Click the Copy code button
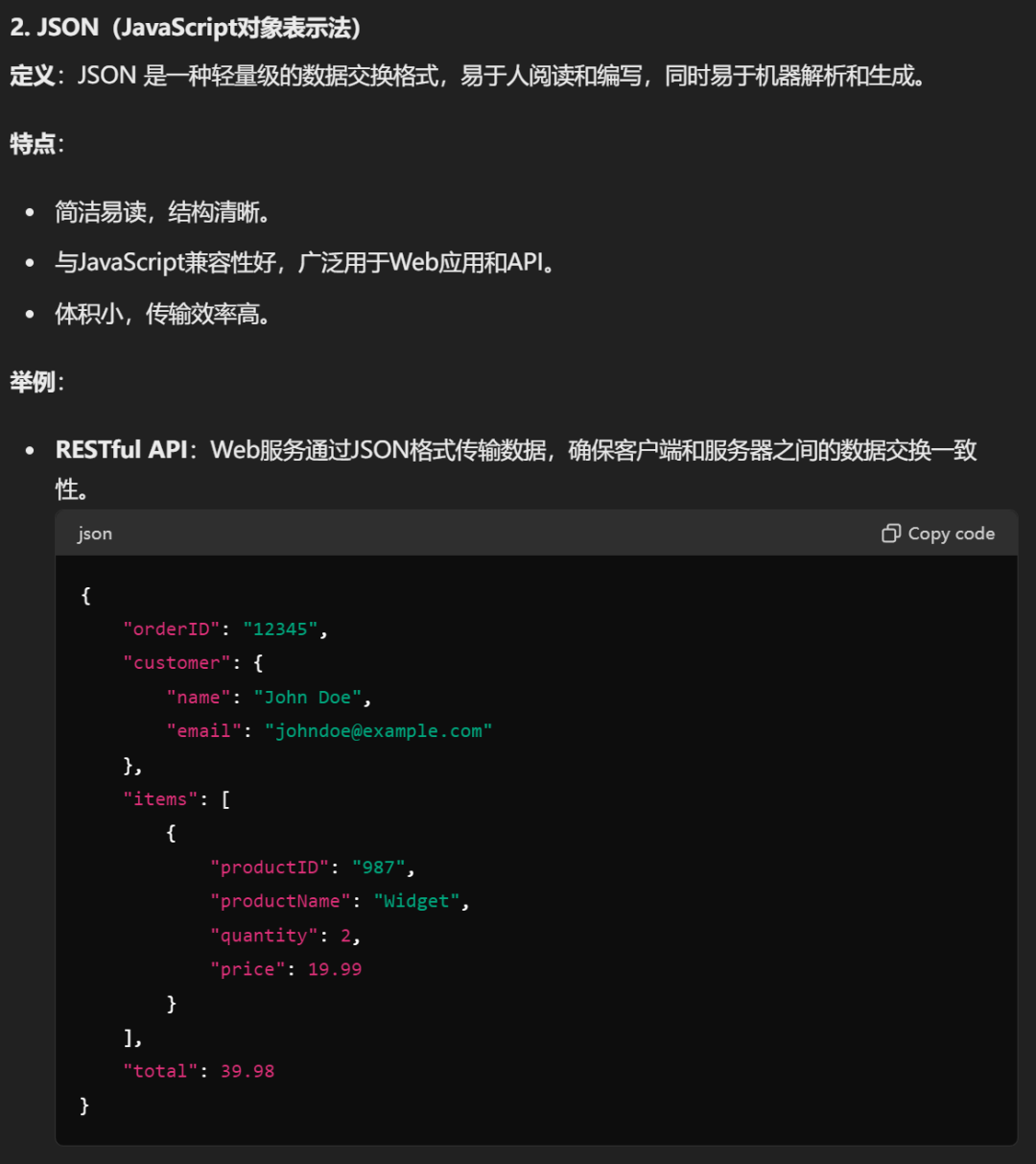 [938, 534]
